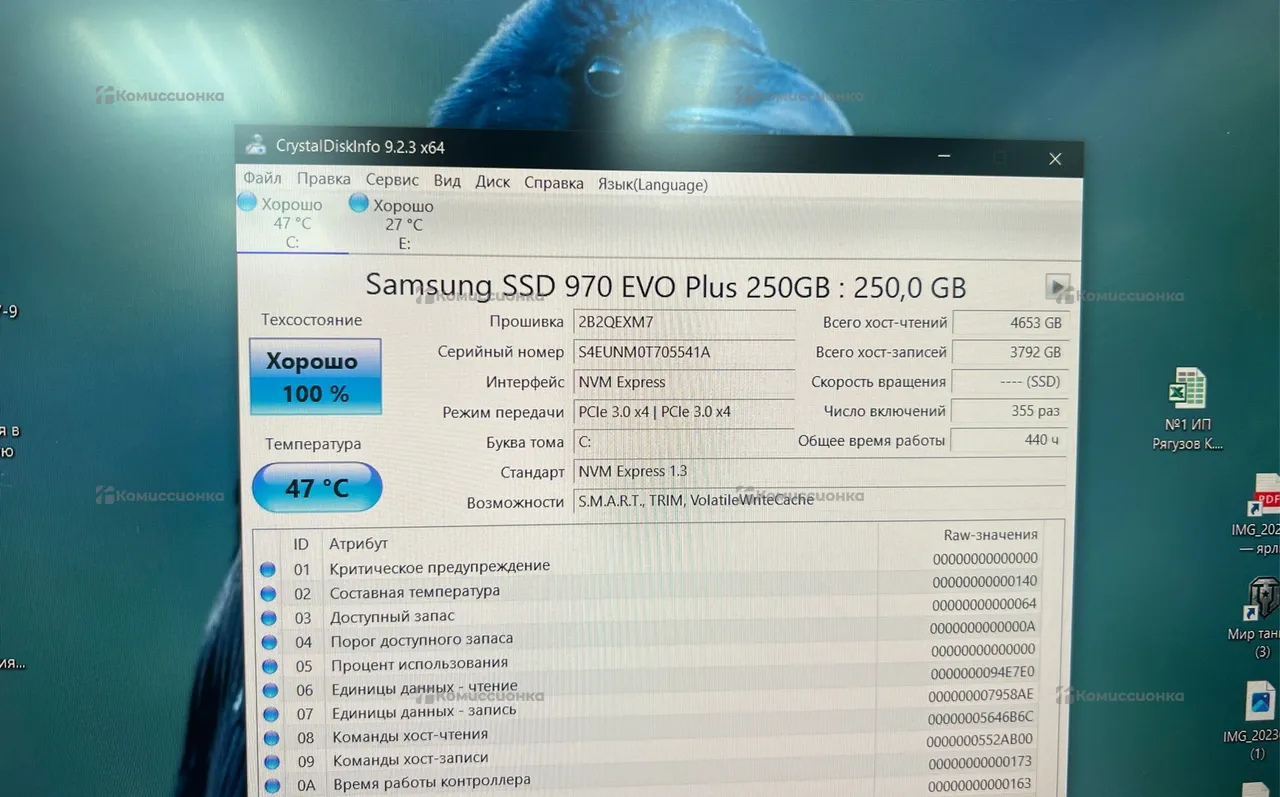Image resolution: width=1280 pixels, height=797 pixels.
Task: Click the CrystalDiskInfo title bar app icon
Action: click(x=256, y=144)
